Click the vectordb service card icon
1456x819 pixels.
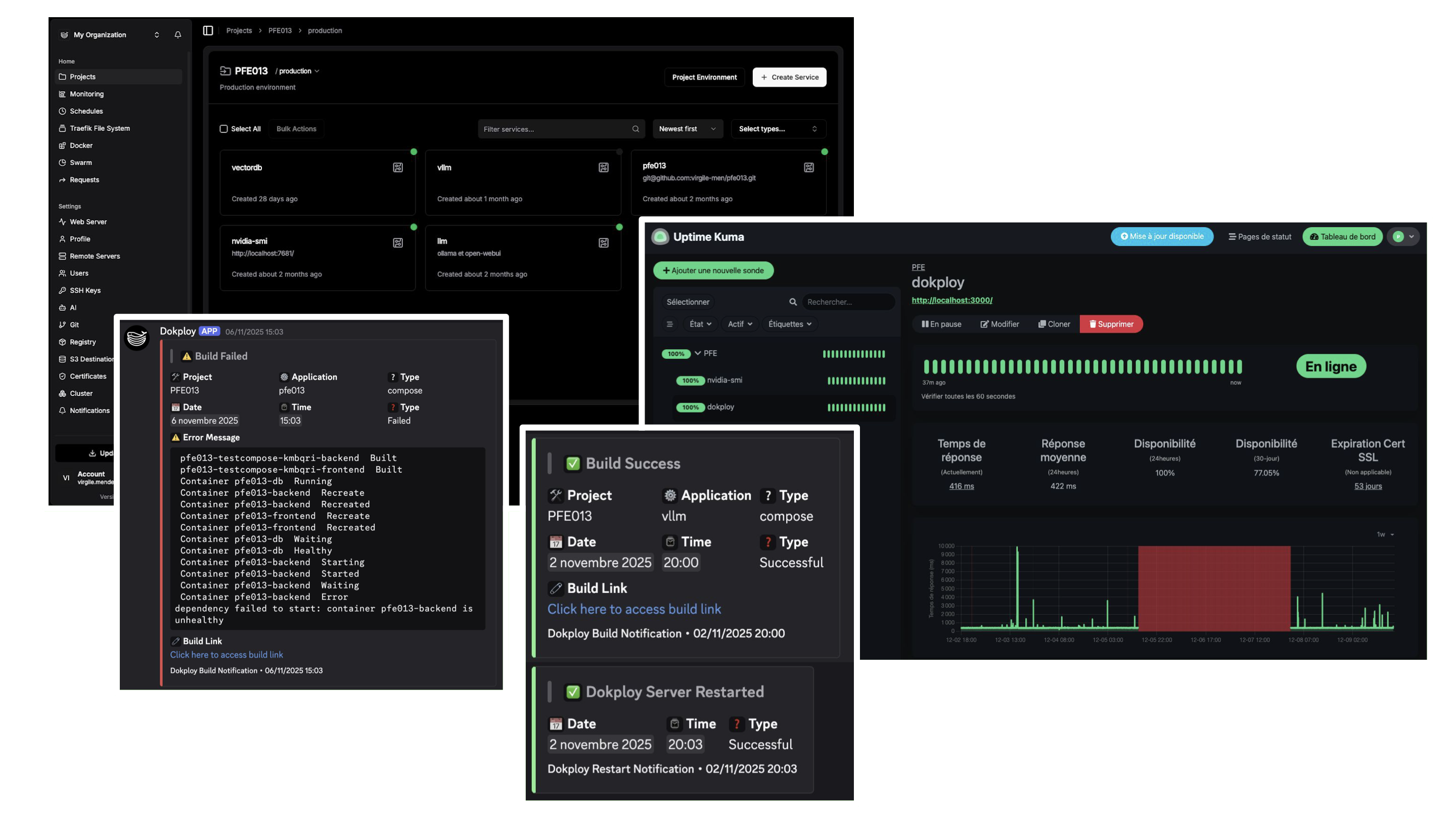(x=398, y=167)
